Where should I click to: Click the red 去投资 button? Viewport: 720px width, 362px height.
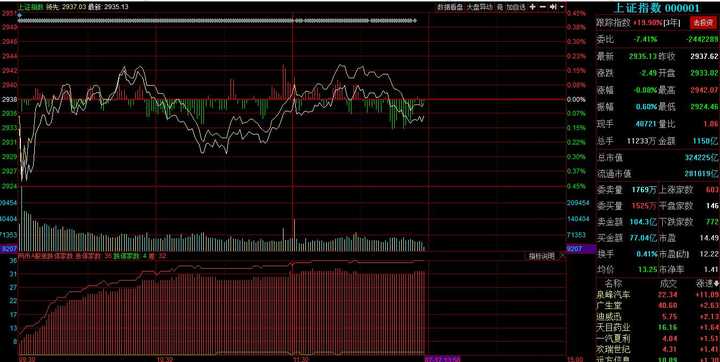[x=703, y=23]
